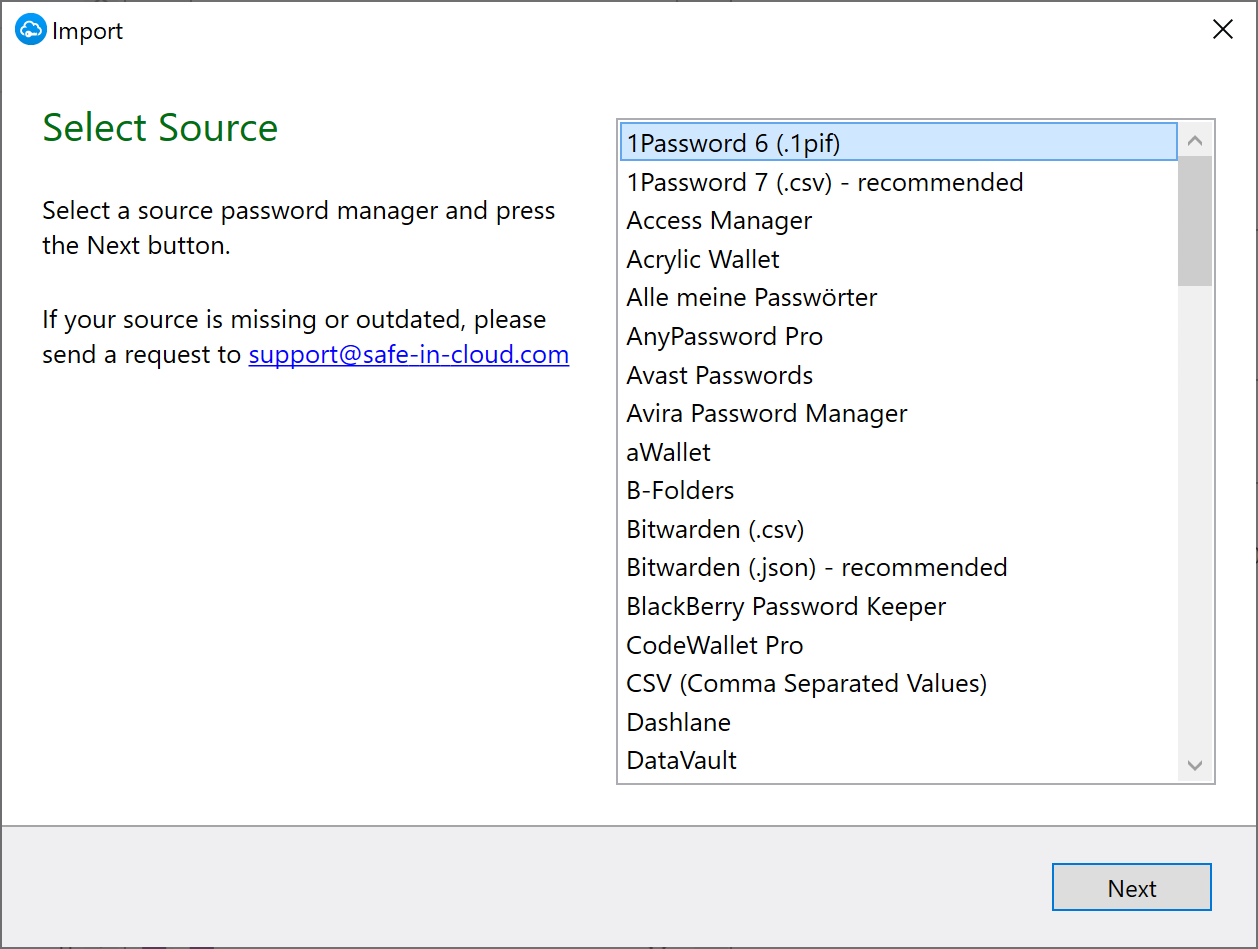1258x949 pixels.
Task: Open the support@safe-in-cloud.com email link
Action: click(409, 354)
